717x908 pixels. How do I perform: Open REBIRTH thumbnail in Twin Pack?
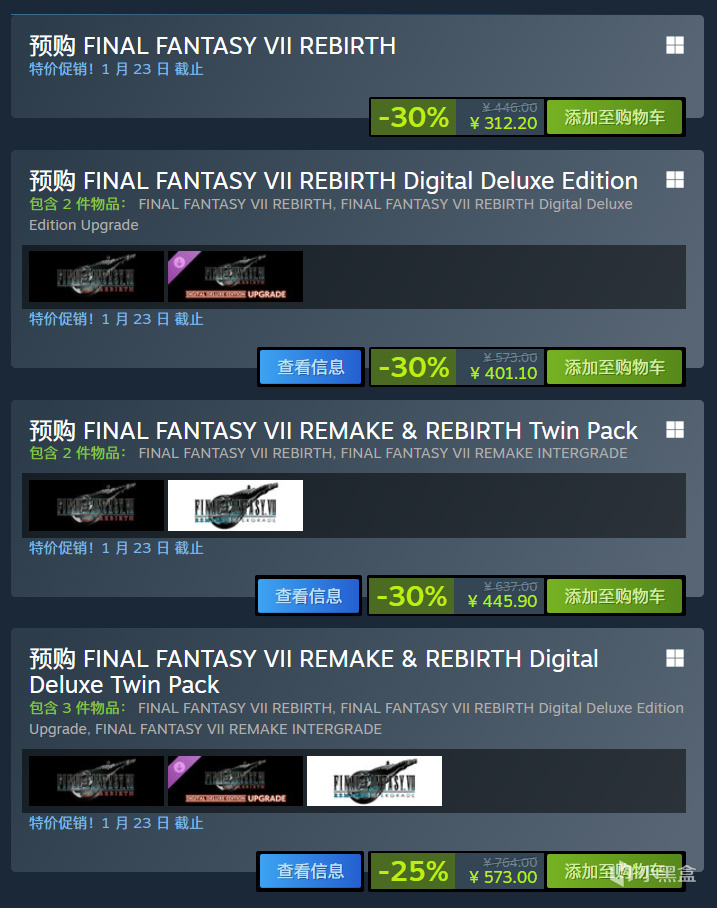pyautogui.click(x=96, y=506)
